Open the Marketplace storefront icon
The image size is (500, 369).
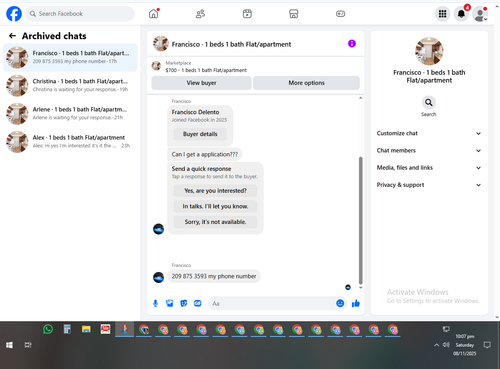coord(293,14)
